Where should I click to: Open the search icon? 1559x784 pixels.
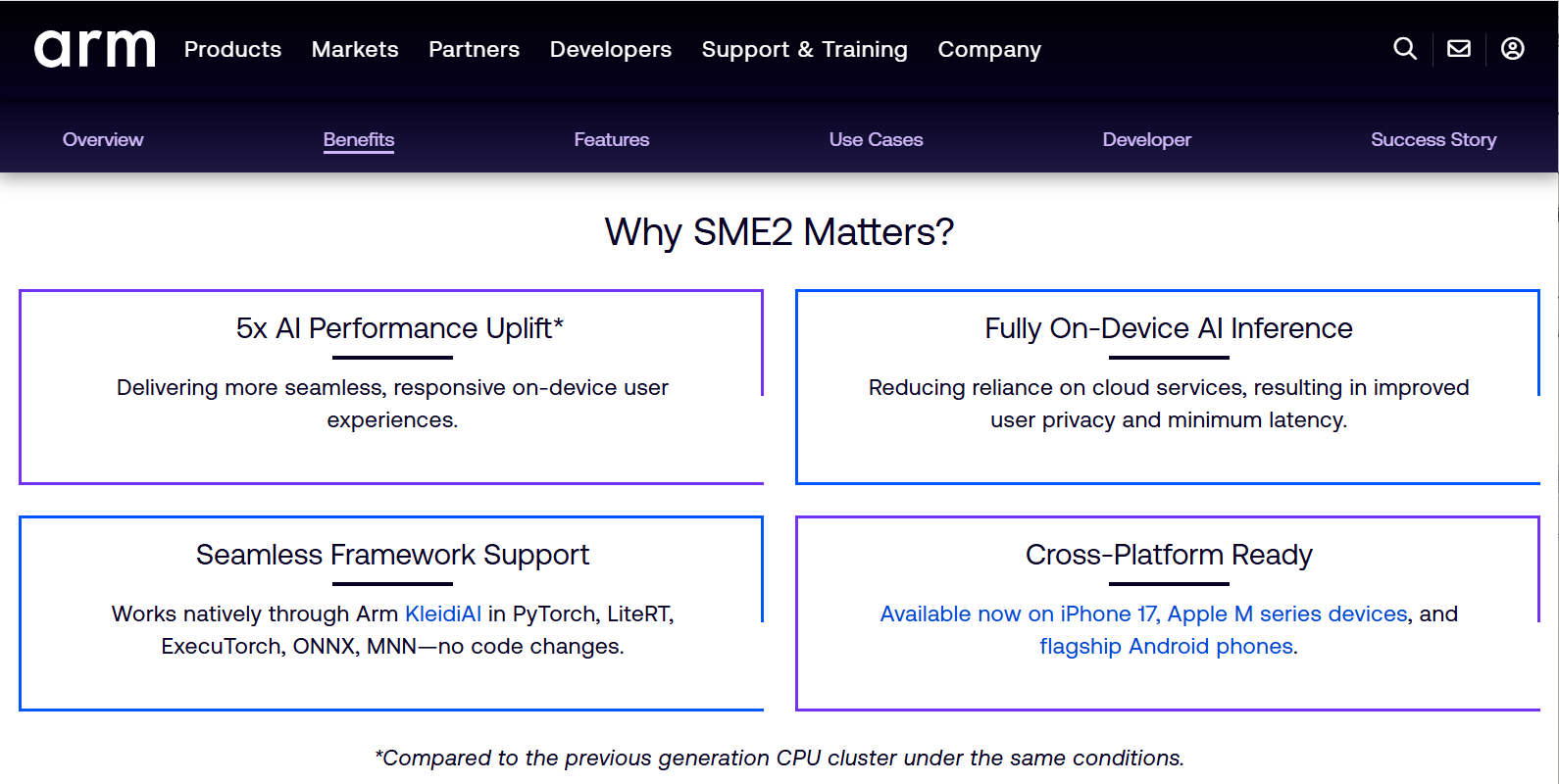point(1405,48)
